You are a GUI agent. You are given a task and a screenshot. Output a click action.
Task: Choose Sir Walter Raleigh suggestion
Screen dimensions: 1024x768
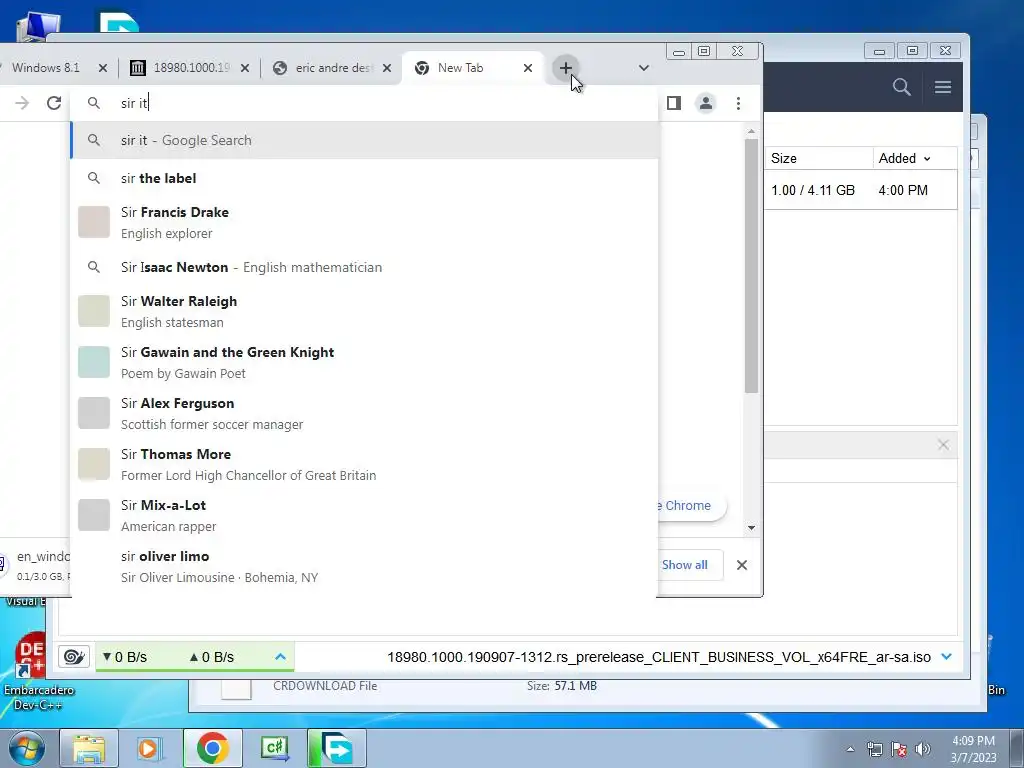click(364, 312)
